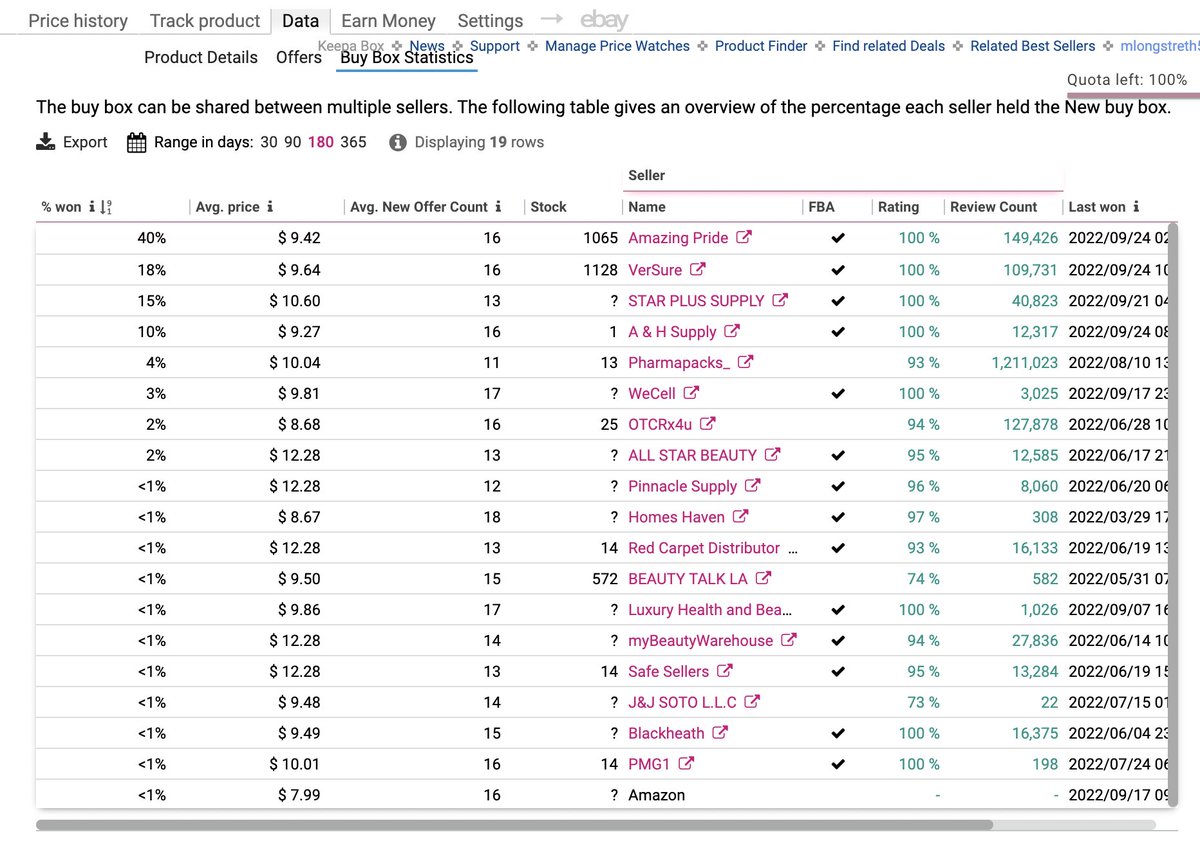The image size is (1200, 848).
Task: Open external link icon next to VerSure
Action: click(x=698, y=269)
